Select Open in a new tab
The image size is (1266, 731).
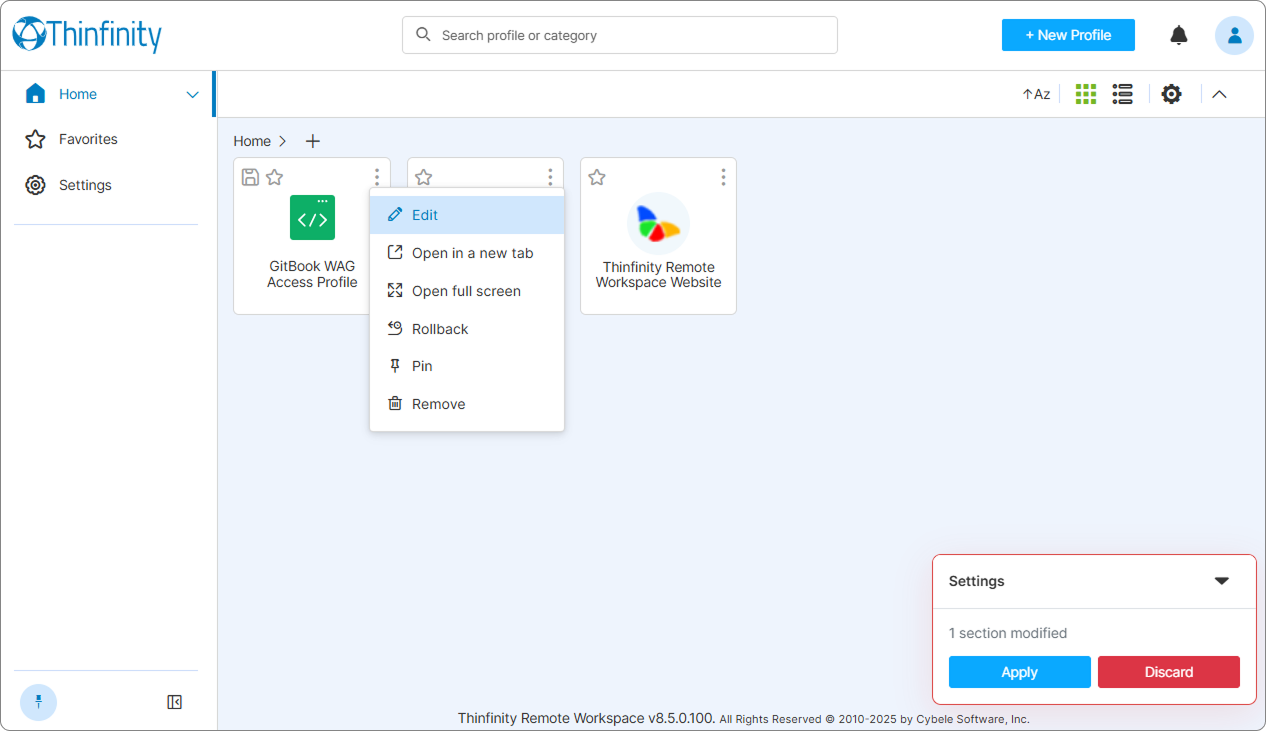(467, 253)
